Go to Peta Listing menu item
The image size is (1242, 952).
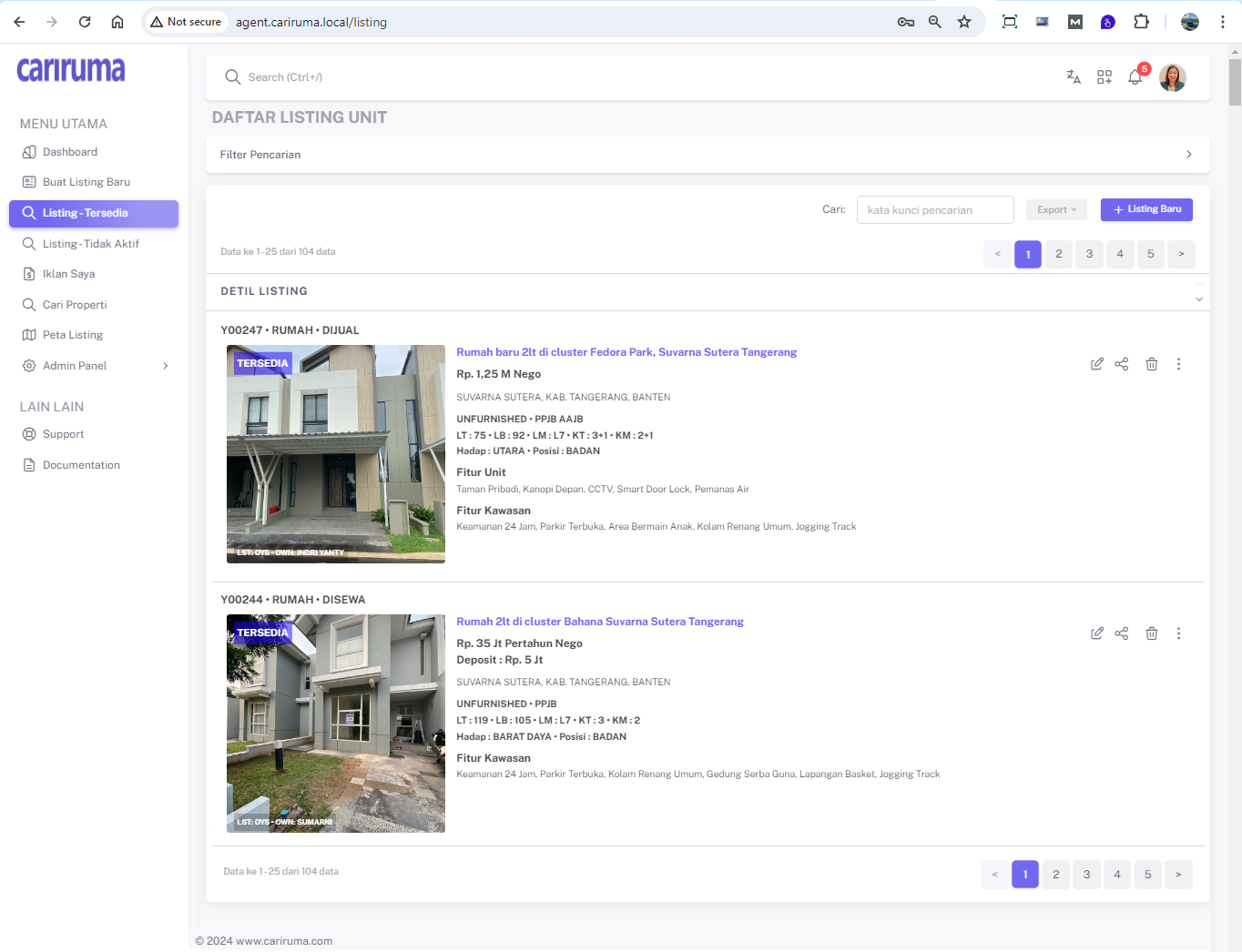pyautogui.click(x=73, y=335)
